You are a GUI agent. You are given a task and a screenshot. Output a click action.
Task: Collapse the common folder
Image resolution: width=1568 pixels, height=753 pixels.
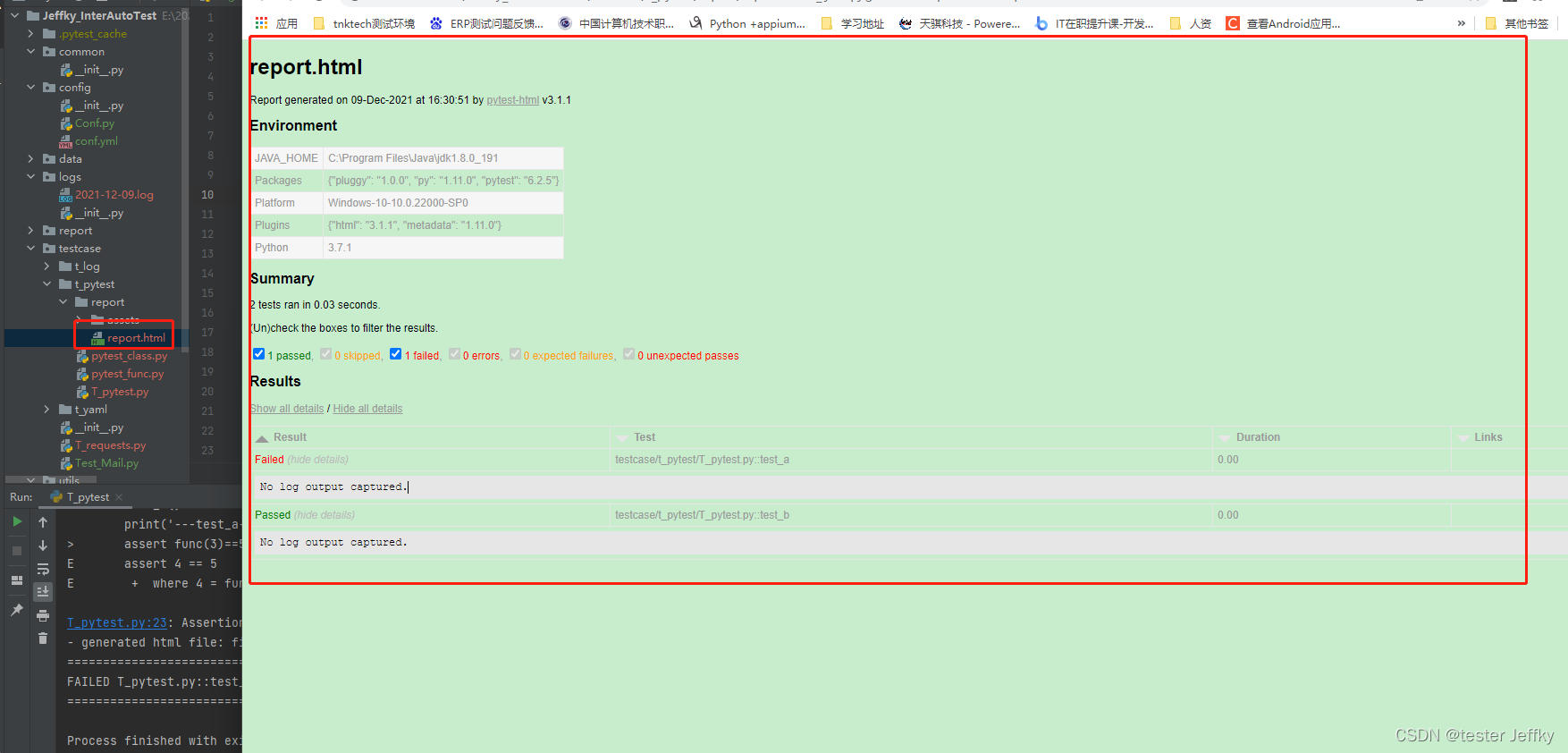pos(31,52)
